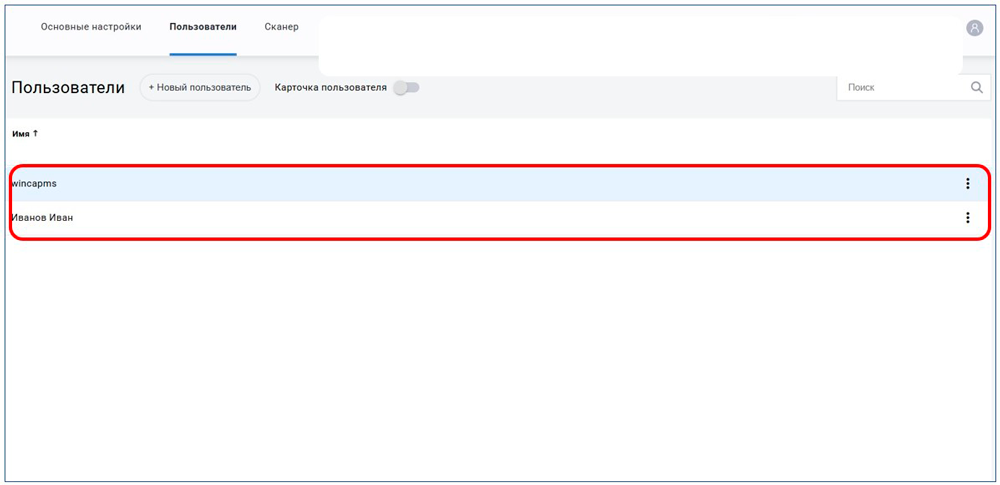The image size is (1000, 485).
Task: Create a user with Новый пользователь button
Action: 200,88
